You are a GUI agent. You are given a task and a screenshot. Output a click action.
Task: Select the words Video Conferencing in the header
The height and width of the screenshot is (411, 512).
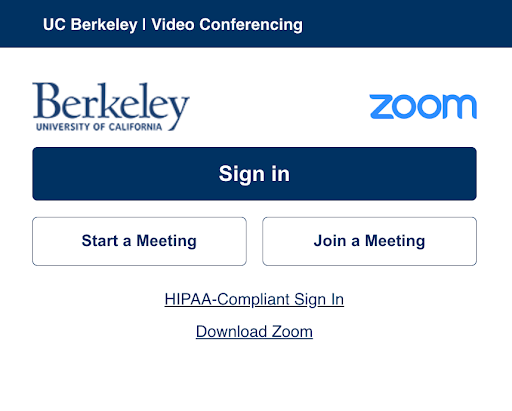tap(227, 25)
